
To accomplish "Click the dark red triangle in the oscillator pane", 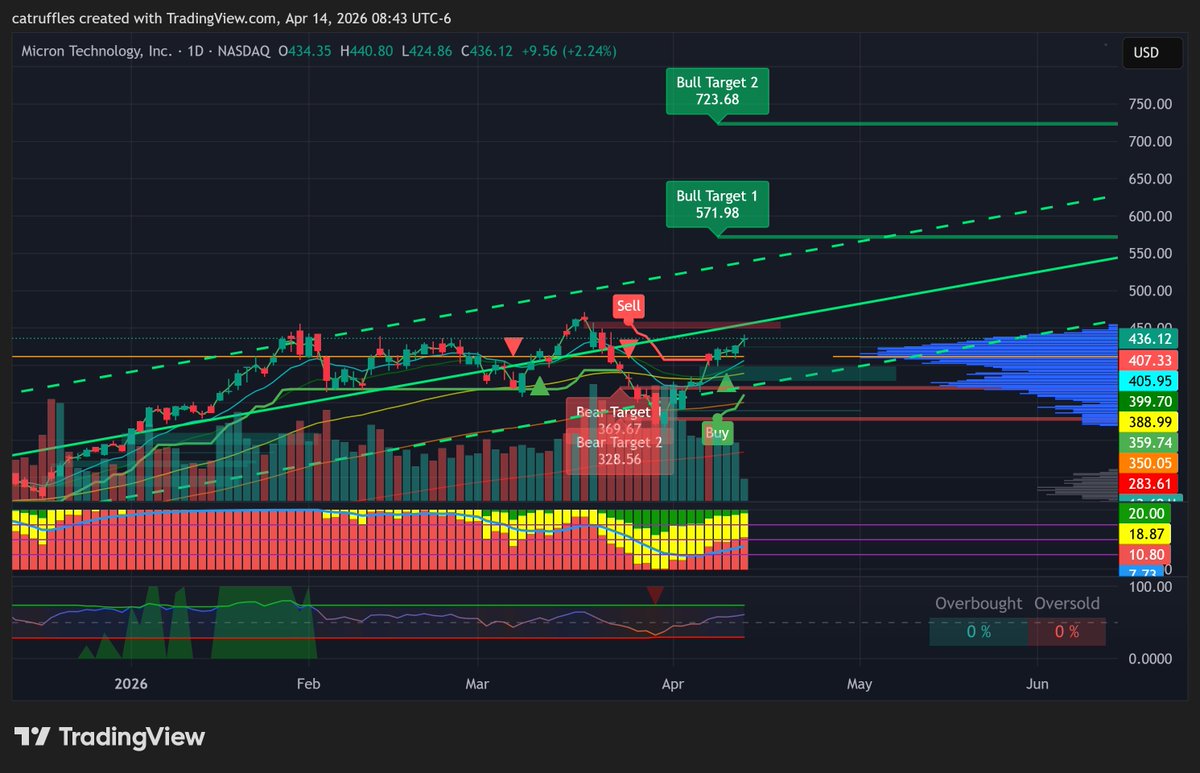I will pyautogui.click(x=655, y=596).
